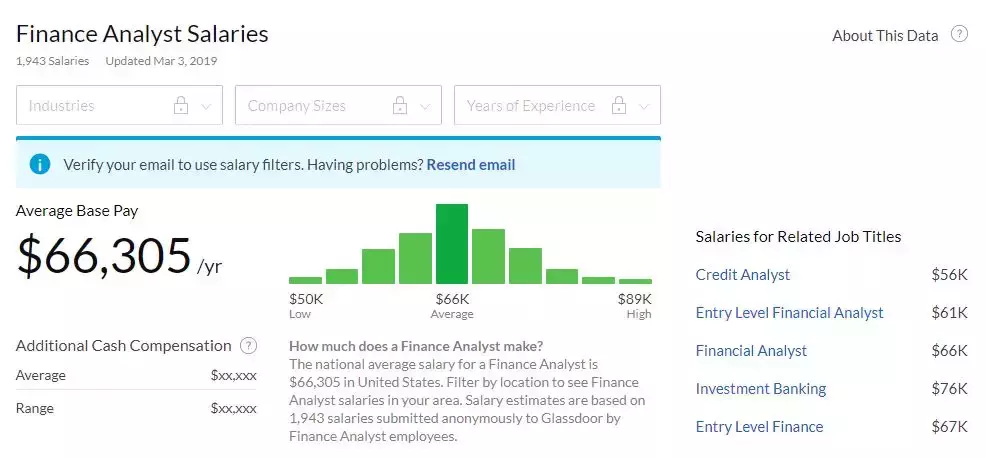Click the About This Data help icon
986x458 pixels.
coord(959,34)
